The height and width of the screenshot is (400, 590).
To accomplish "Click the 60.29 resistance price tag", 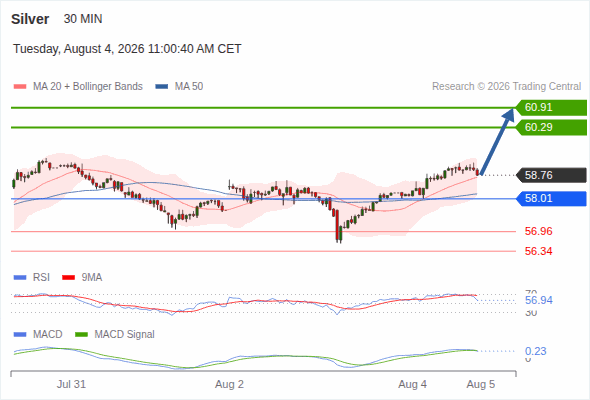I will (x=551, y=128).
